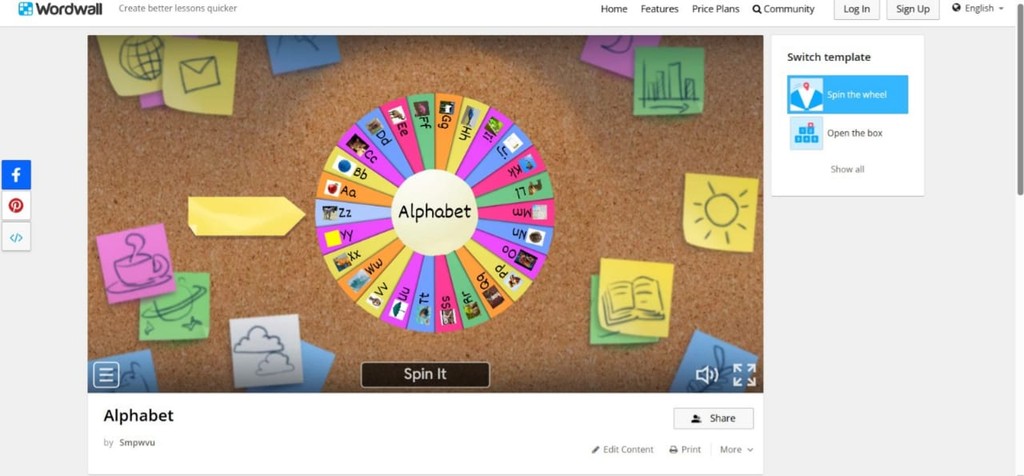Viewport: 1024px width, 476px height.
Task: Open the embed code icon
Action: click(16, 237)
